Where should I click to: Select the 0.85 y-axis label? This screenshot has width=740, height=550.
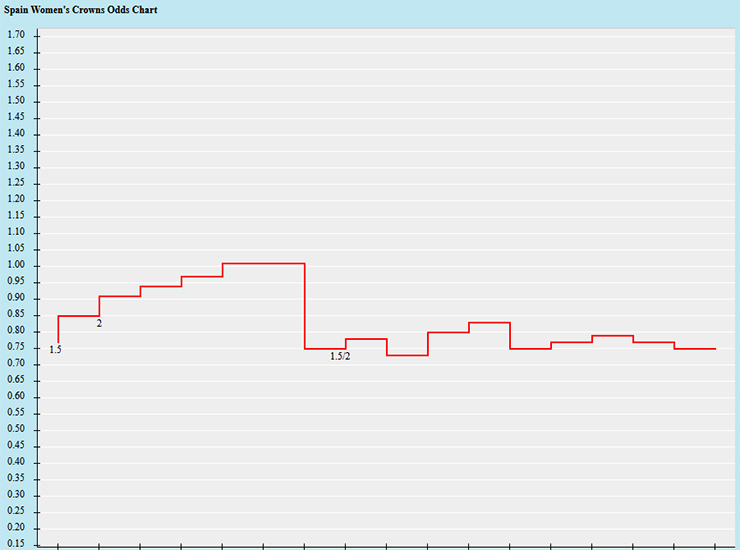click(x=16, y=314)
